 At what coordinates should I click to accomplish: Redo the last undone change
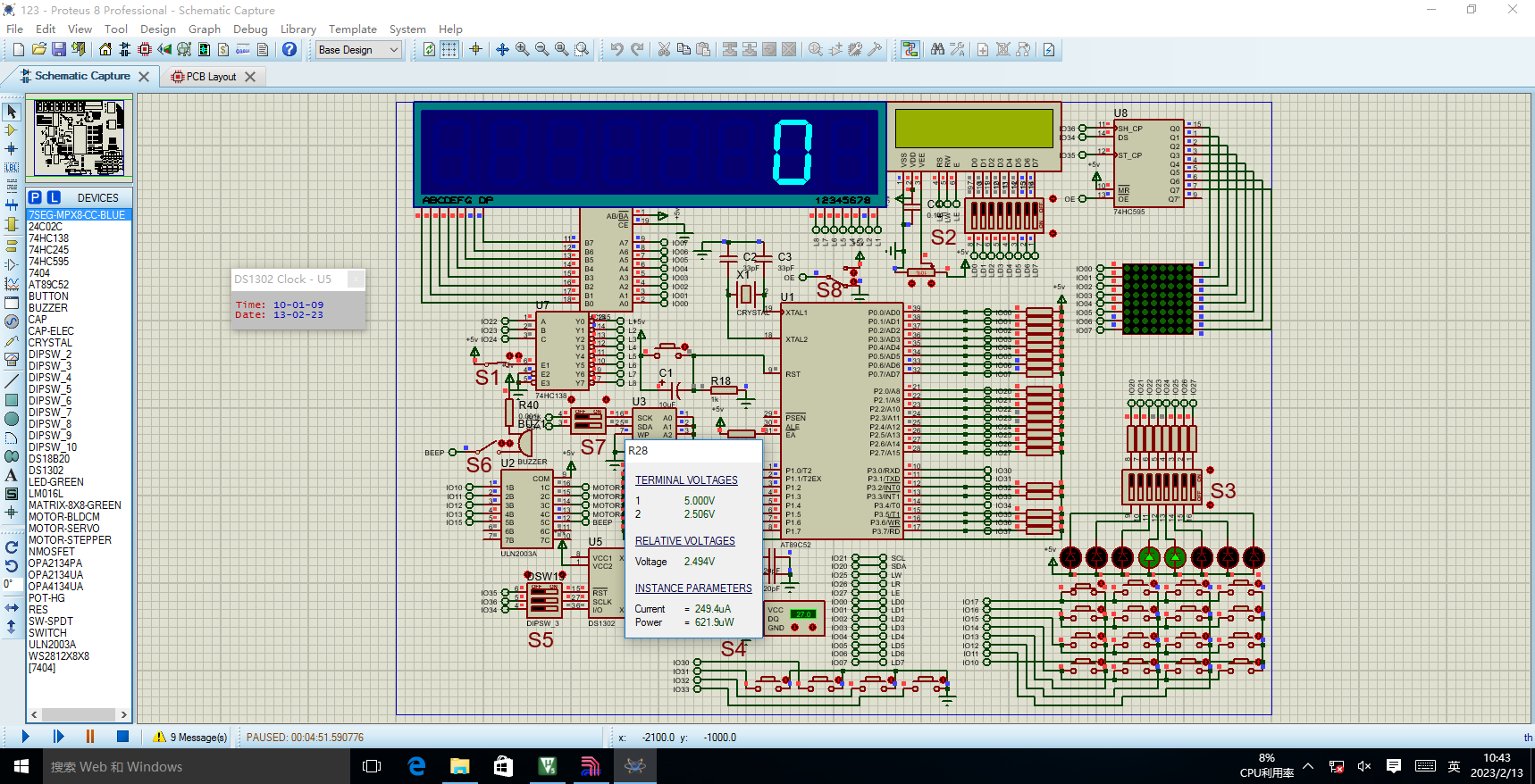(636, 50)
